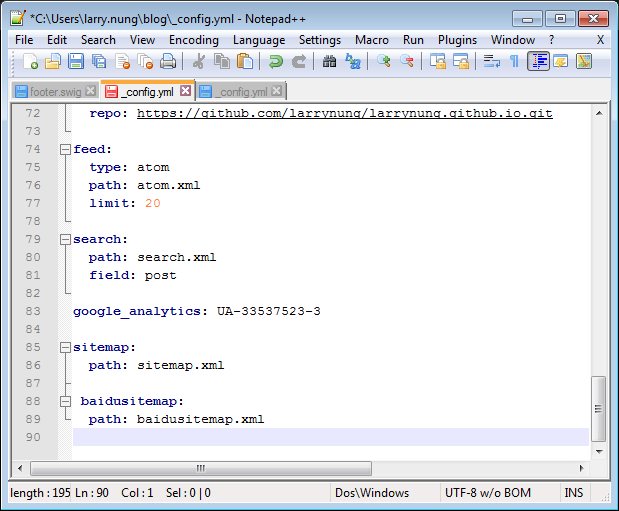Undo last edit with green arrow
The height and width of the screenshot is (511, 619).
pos(276,62)
